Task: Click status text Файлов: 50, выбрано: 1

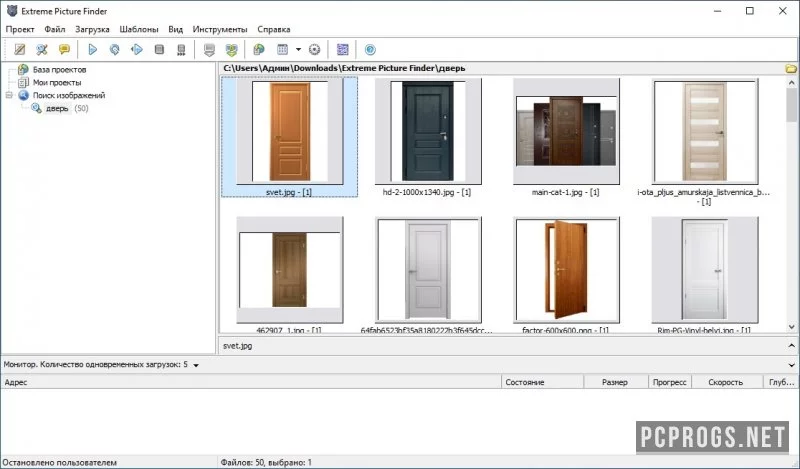Action: click(x=266, y=462)
